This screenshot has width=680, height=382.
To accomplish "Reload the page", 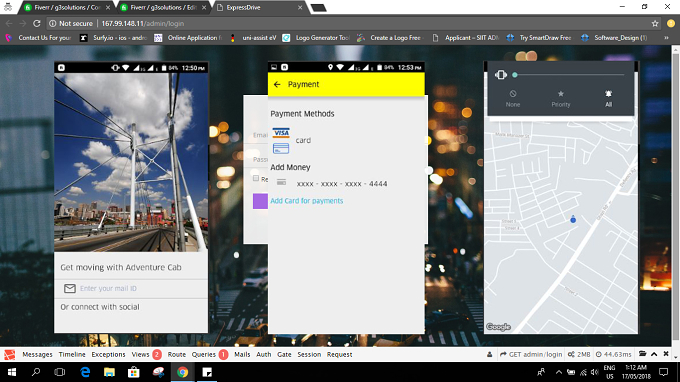I will tap(37, 23).
